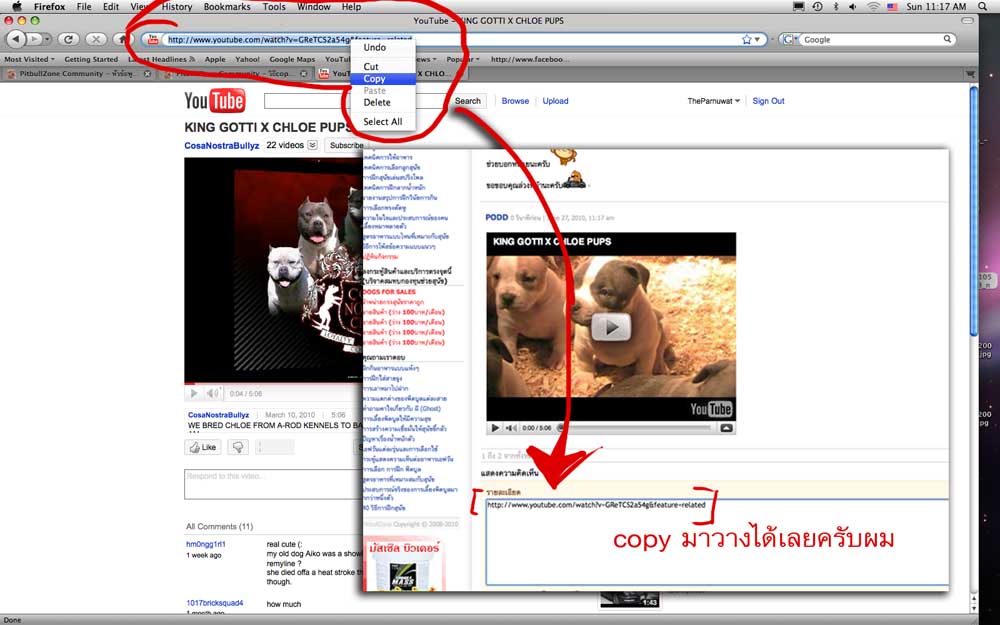Screen dimensions: 1000x625
Task: Click the Respond to this video comment box
Action: 273,484
